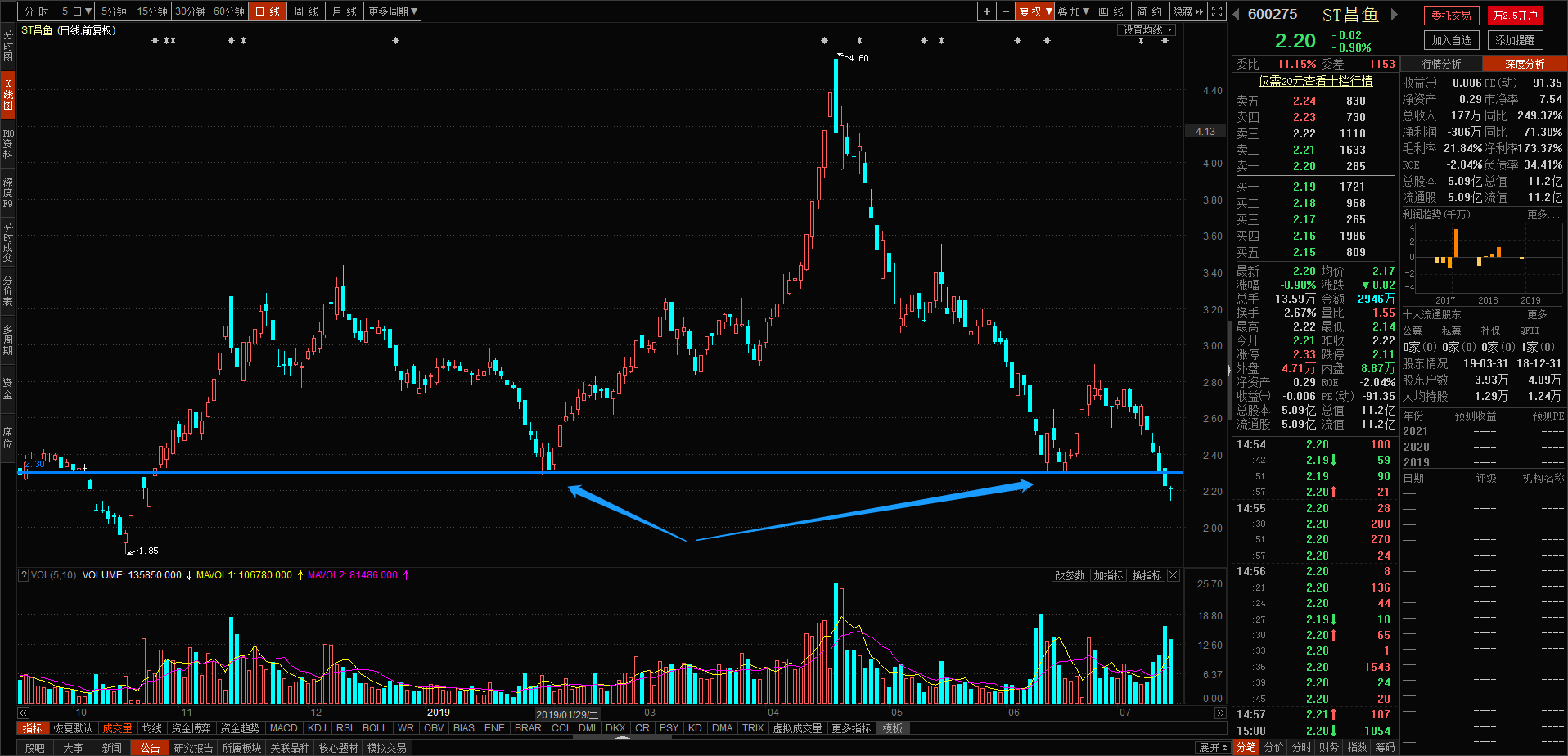Switch indicator to KDJ

317,728
